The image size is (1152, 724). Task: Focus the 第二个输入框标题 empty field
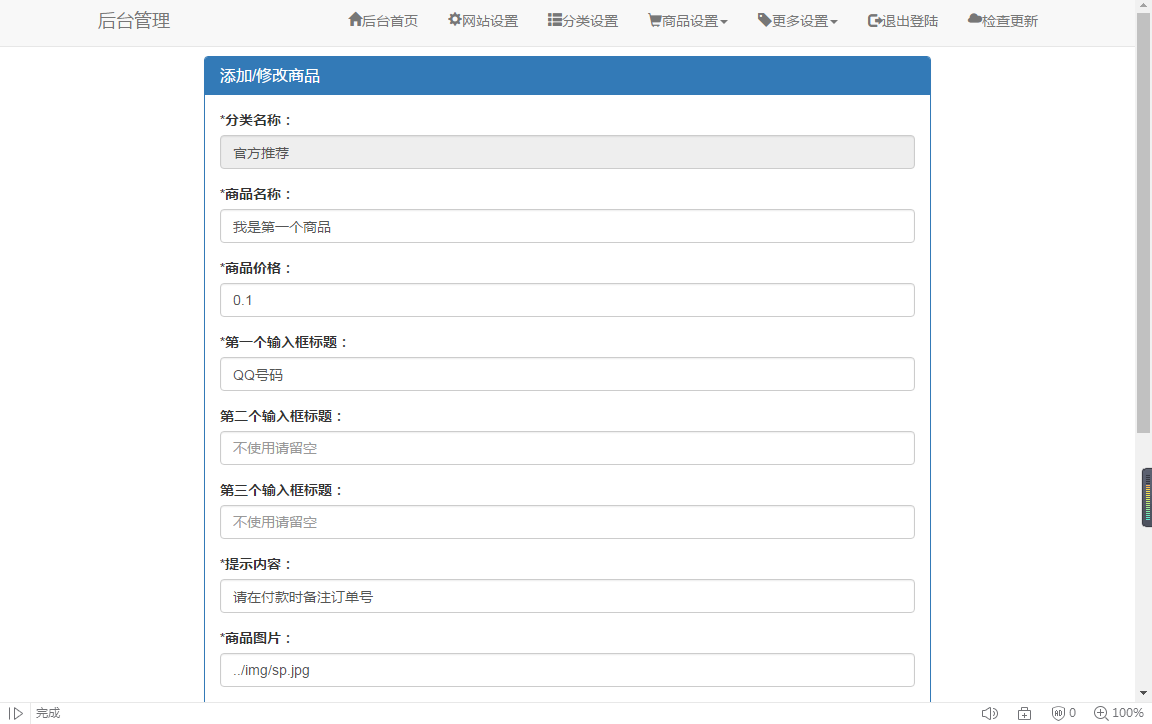click(567, 448)
